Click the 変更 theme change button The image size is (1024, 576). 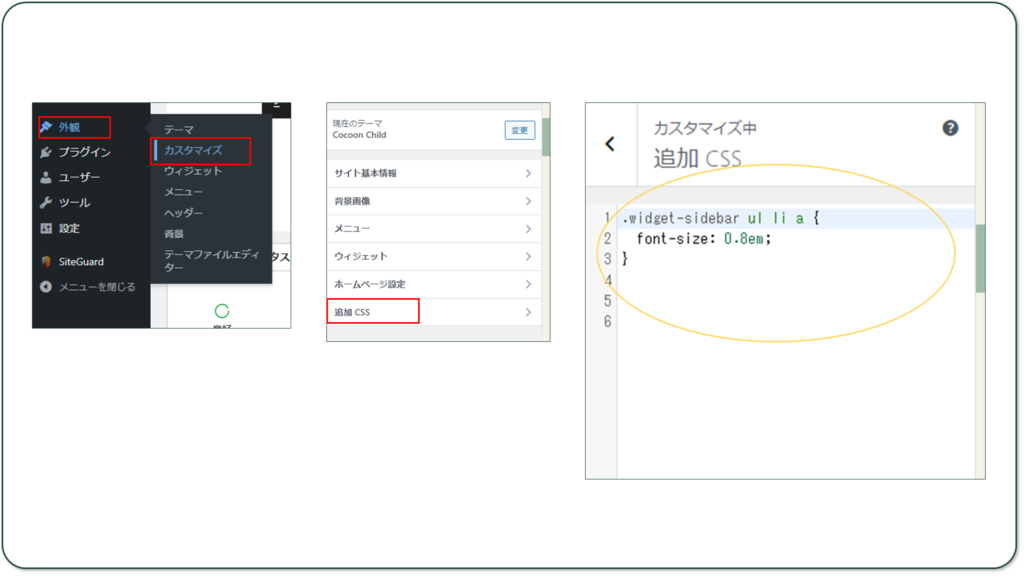coord(519,130)
